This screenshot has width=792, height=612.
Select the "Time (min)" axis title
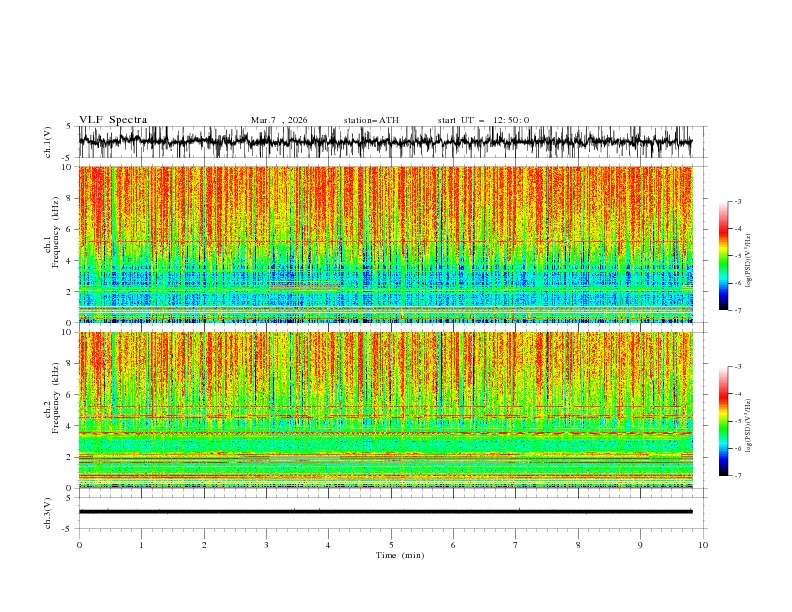(x=400, y=555)
